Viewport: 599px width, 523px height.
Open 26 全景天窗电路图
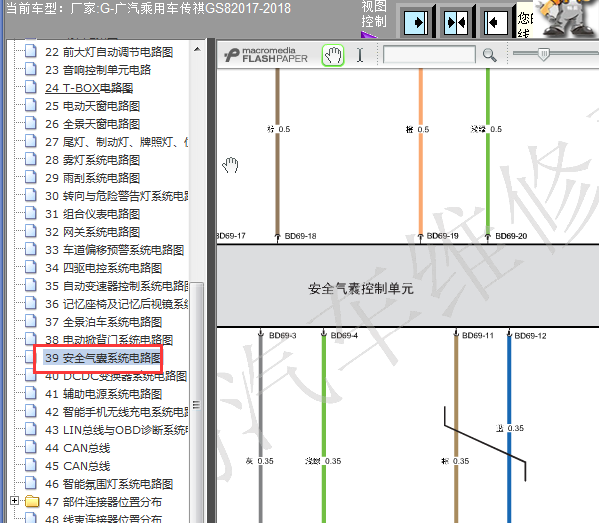tap(92, 124)
